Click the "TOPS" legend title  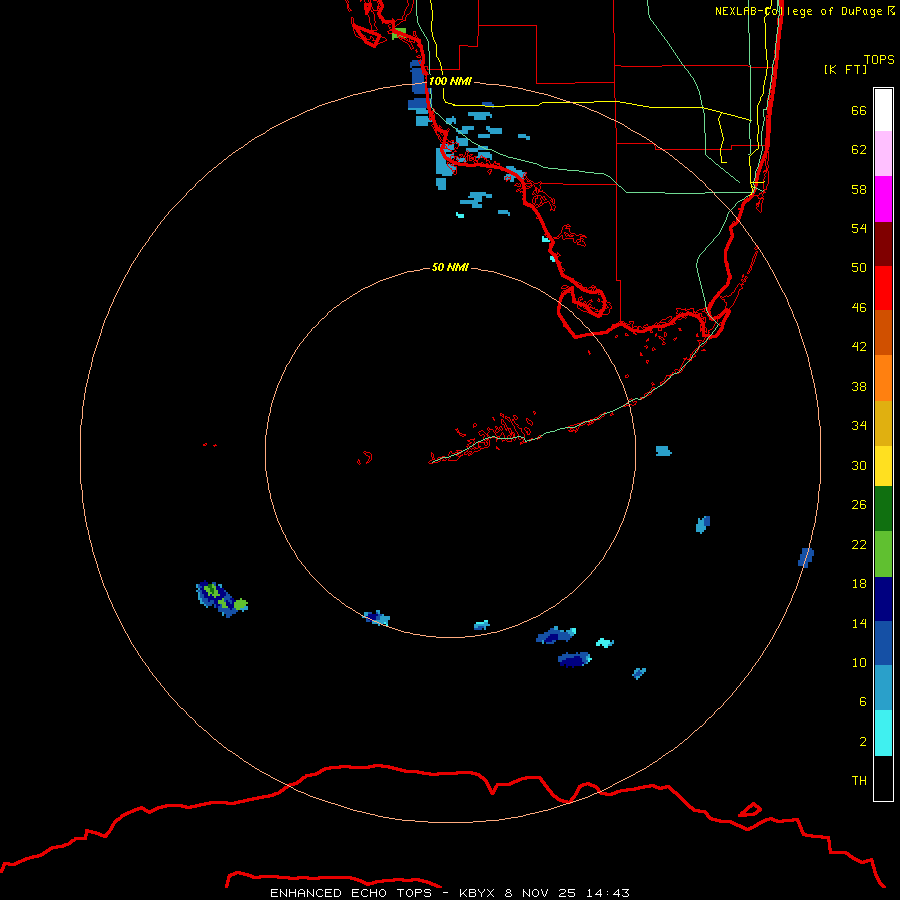(x=879, y=59)
